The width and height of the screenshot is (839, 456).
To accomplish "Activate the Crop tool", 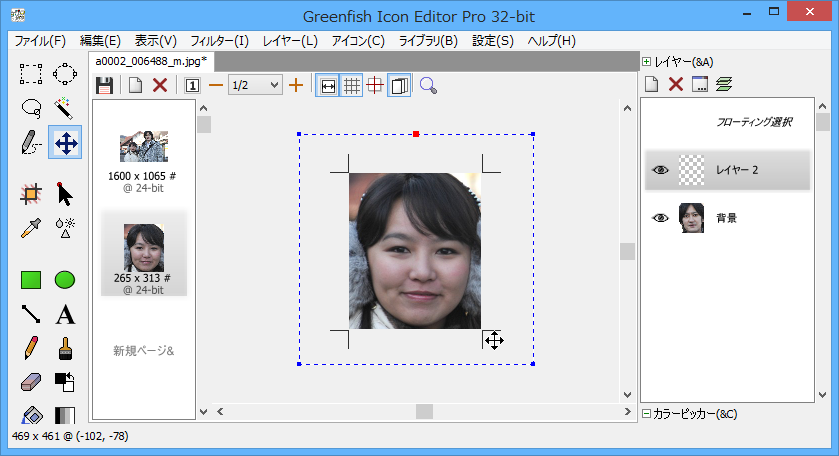I will click(x=31, y=193).
